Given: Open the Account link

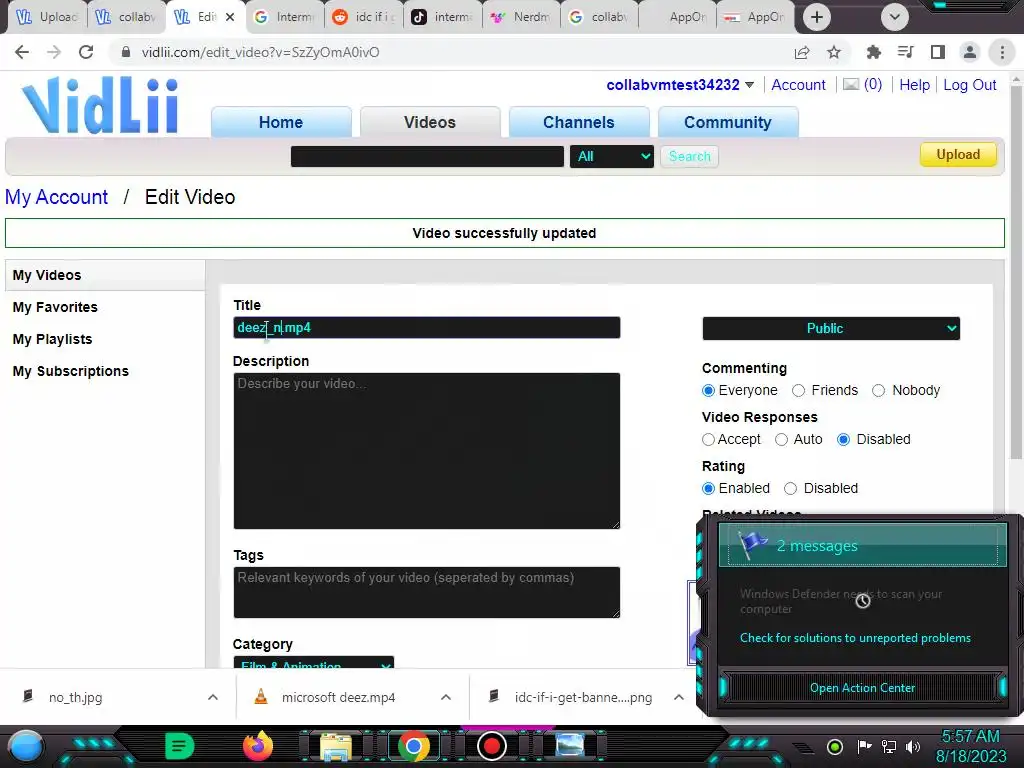Looking at the screenshot, I should 798,85.
